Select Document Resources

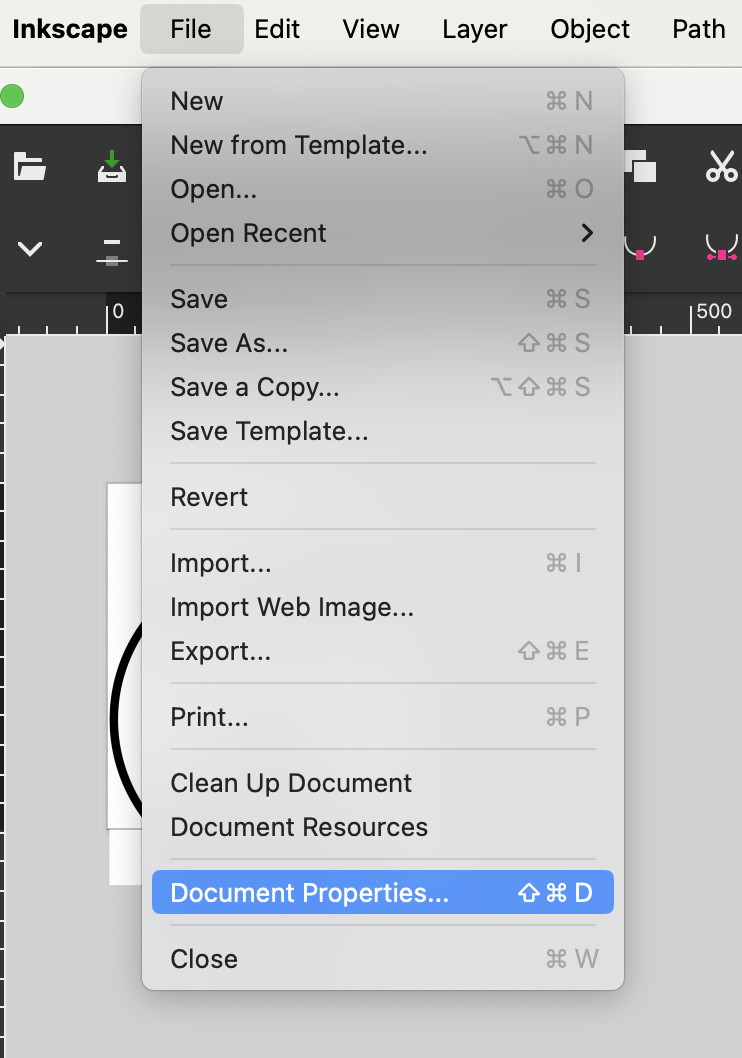click(x=382, y=827)
